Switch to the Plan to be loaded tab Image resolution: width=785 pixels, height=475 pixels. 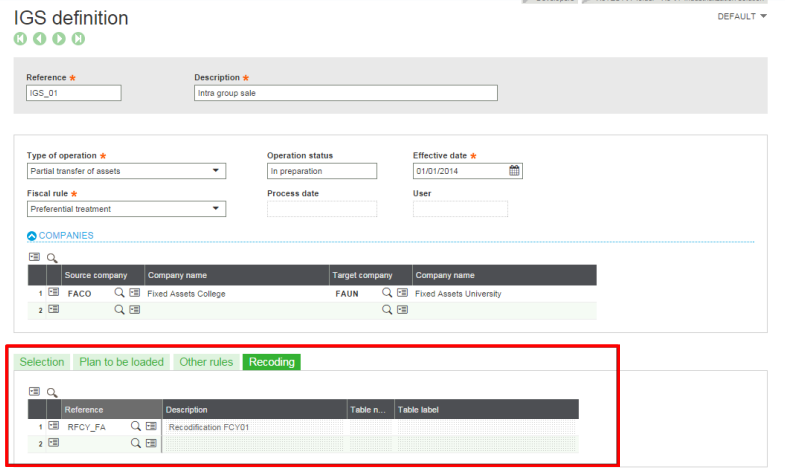(x=122, y=362)
